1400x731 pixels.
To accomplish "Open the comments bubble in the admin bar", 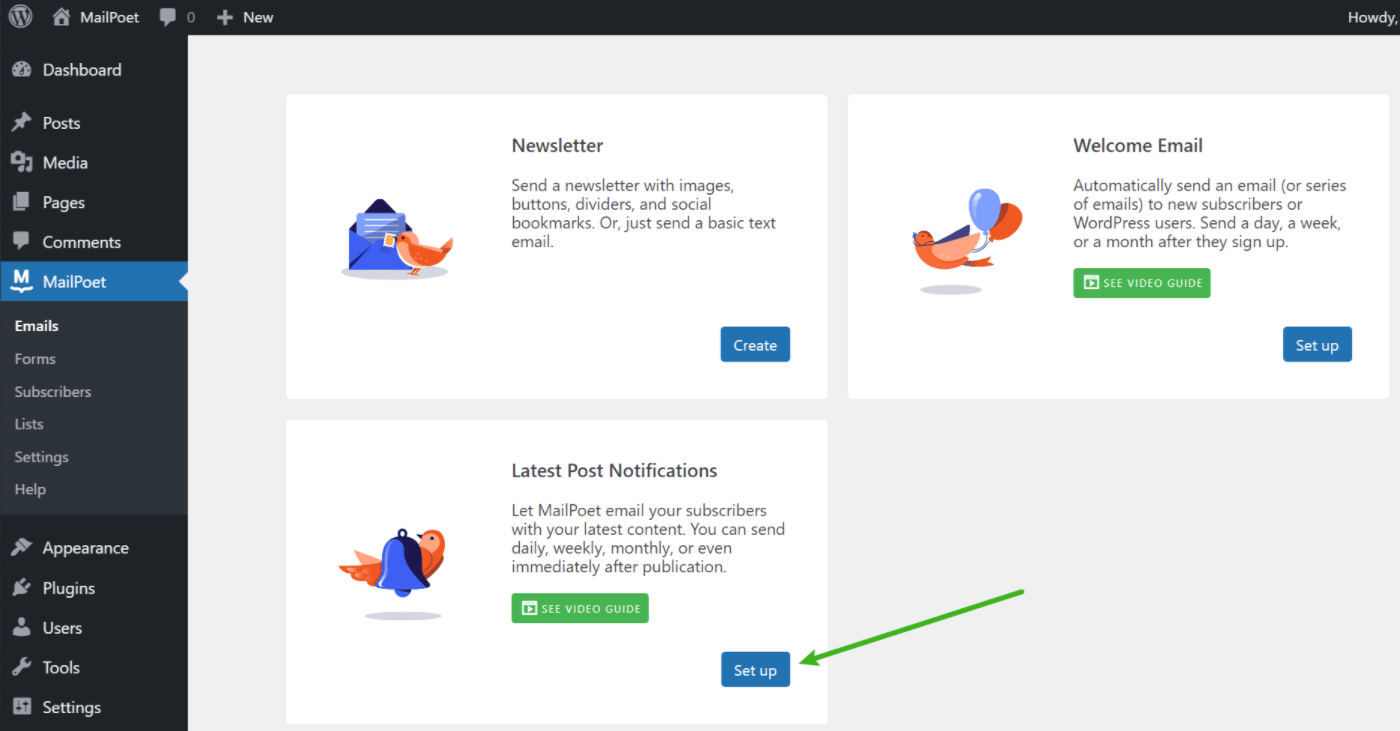I will point(168,16).
